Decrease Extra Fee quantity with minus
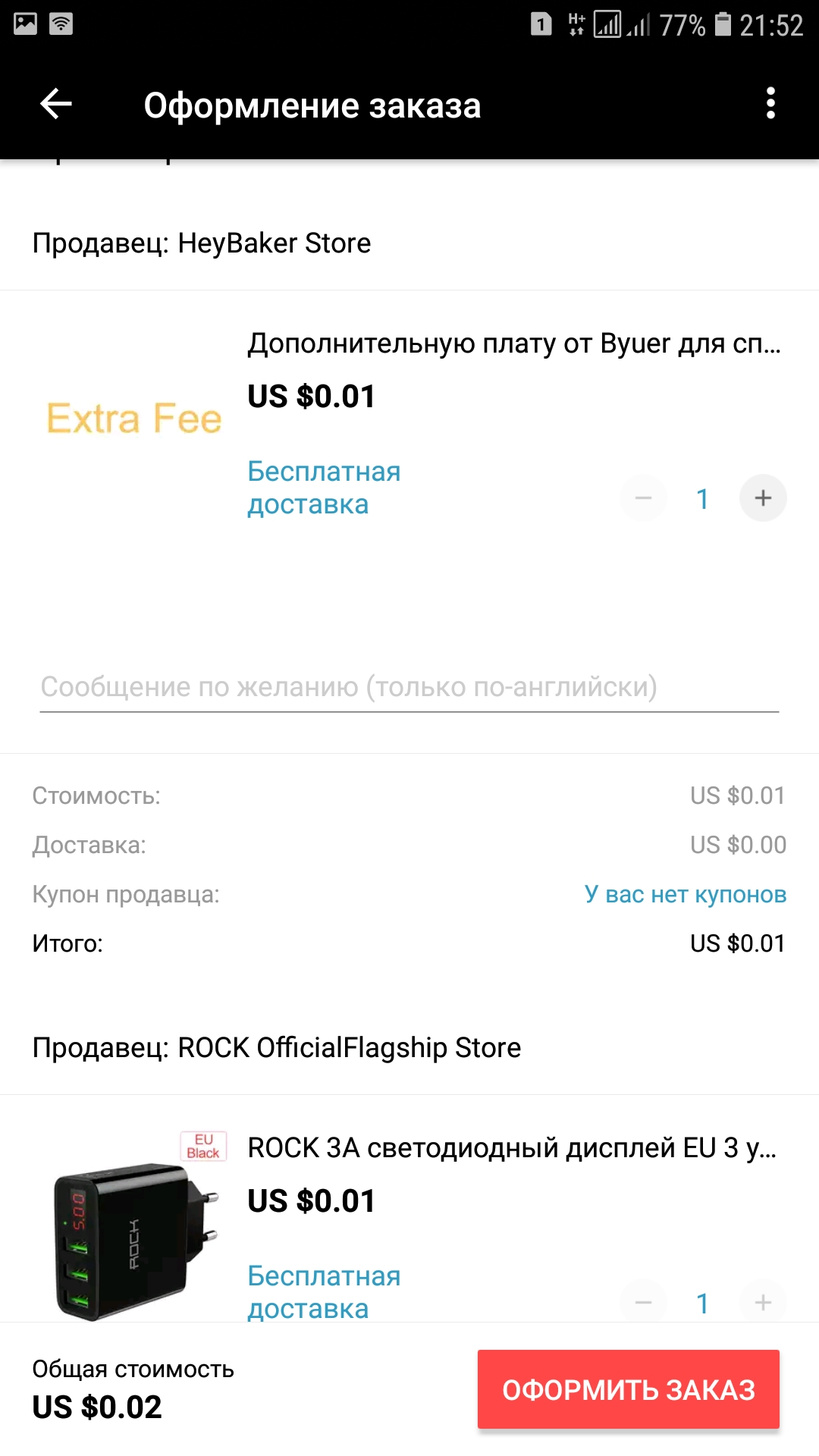The height and width of the screenshot is (1456, 819). (644, 498)
